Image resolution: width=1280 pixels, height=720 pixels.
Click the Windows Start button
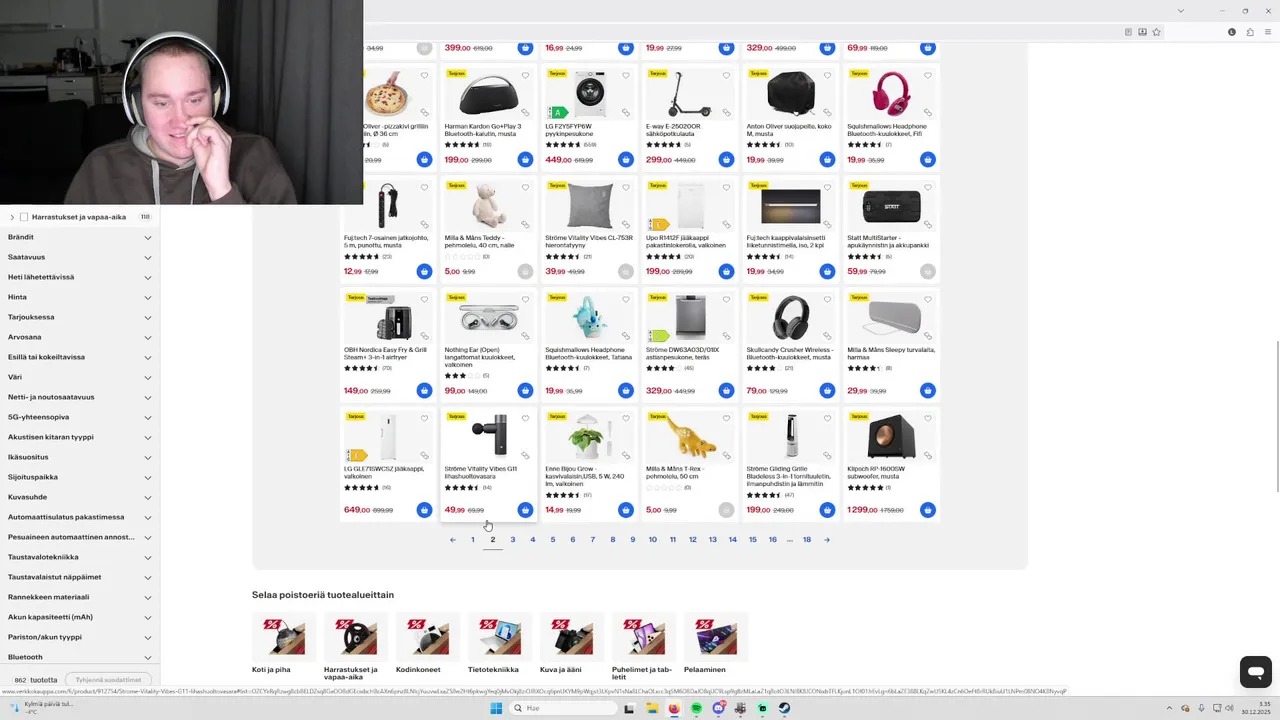coord(495,708)
